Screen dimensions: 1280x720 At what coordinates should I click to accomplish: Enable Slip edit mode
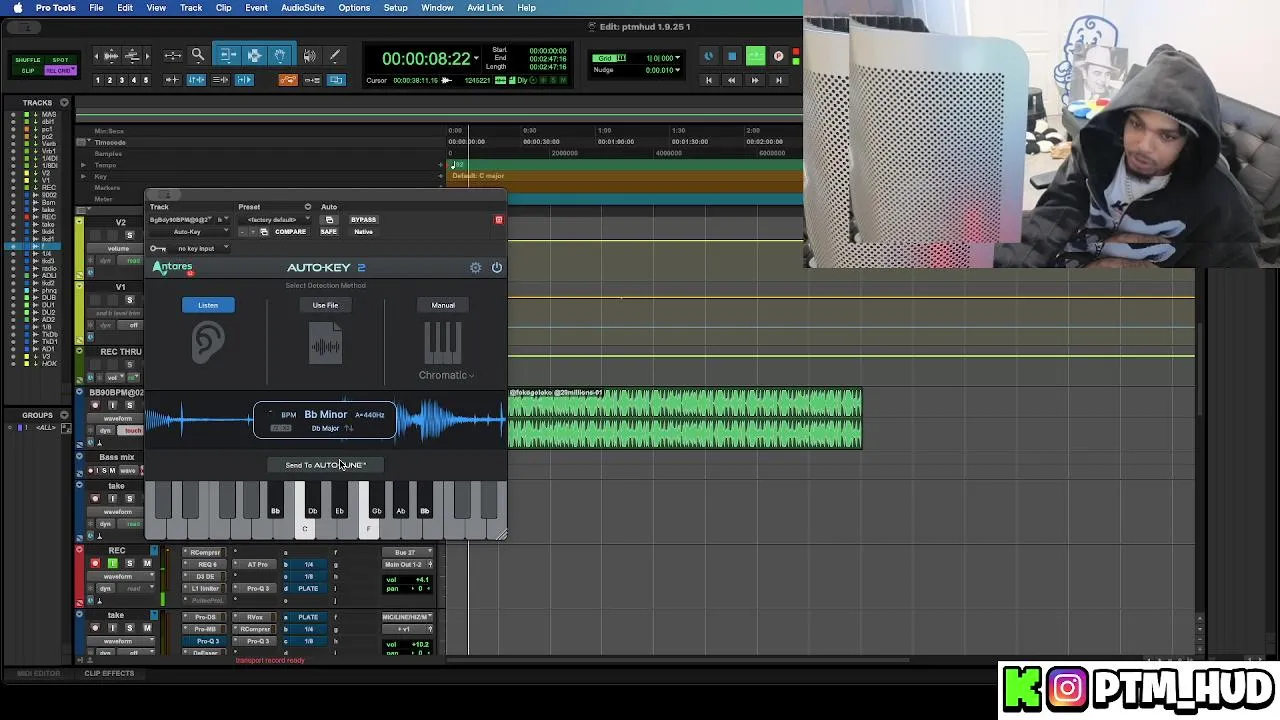(28, 71)
